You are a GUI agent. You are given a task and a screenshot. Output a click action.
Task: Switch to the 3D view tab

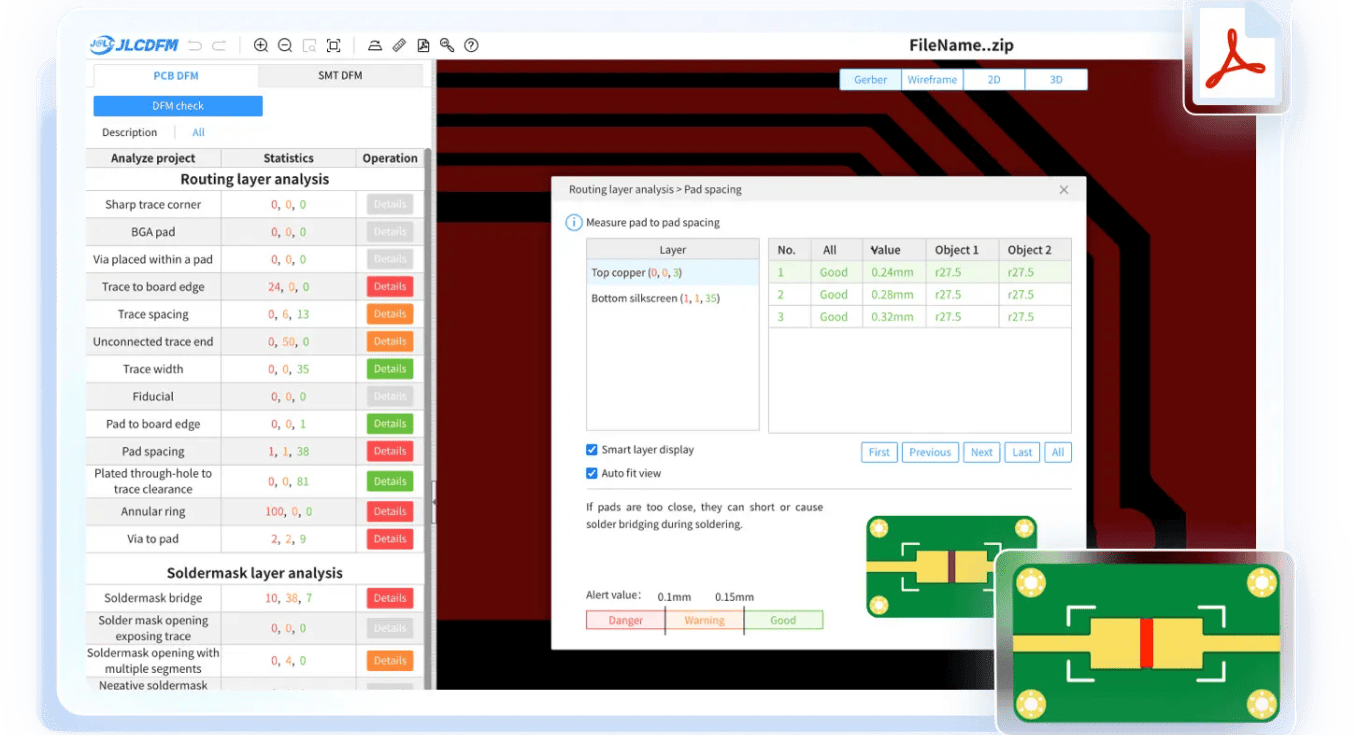pos(1056,80)
